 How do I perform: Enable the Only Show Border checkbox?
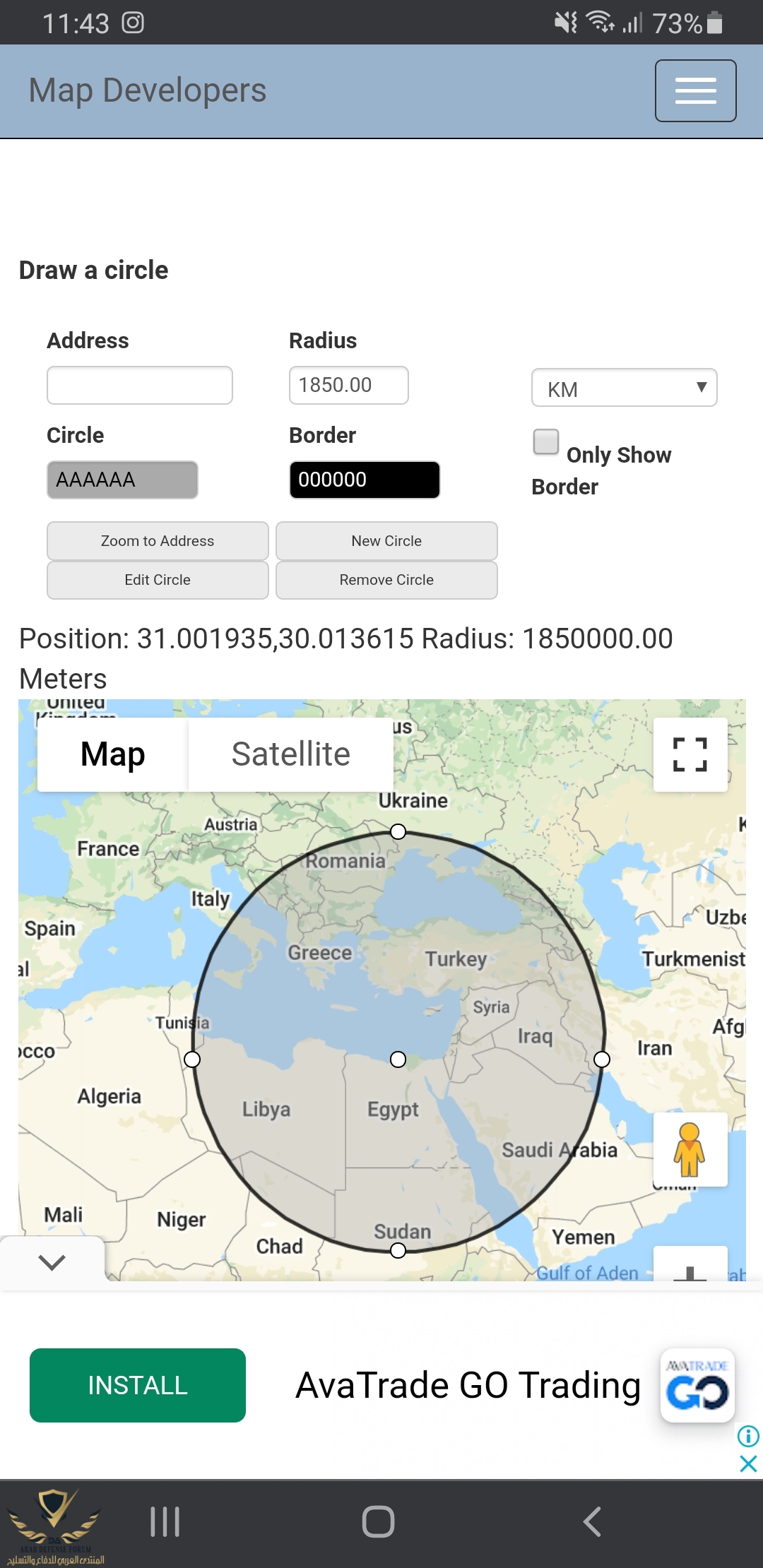[546, 442]
